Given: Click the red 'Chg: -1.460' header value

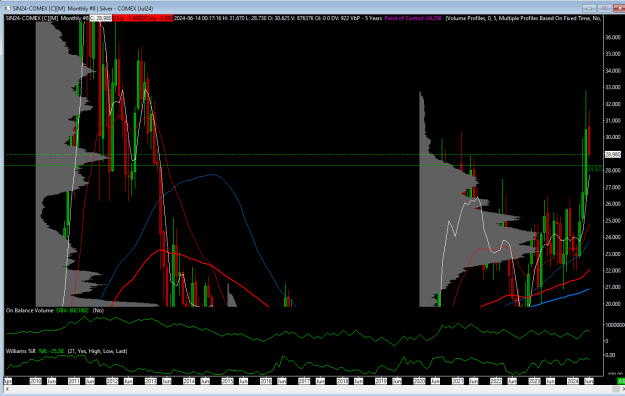Looking at the screenshot, I should (x=126, y=18).
